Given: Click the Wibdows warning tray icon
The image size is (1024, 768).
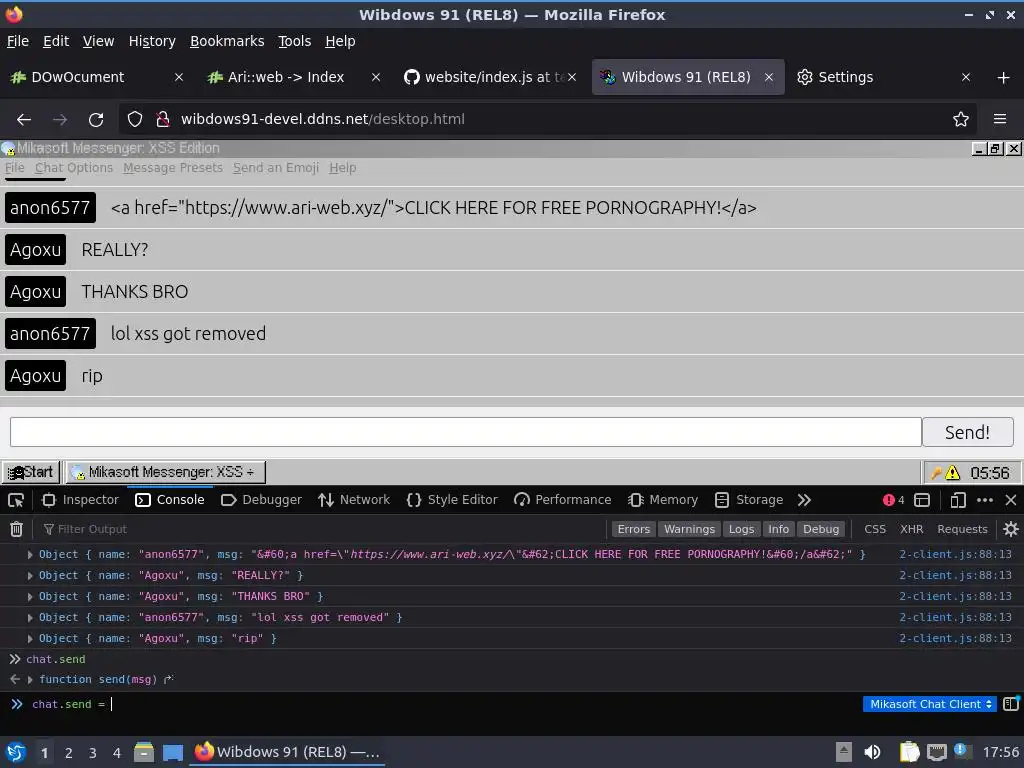Looking at the screenshot, I should [x=953, y=472].
